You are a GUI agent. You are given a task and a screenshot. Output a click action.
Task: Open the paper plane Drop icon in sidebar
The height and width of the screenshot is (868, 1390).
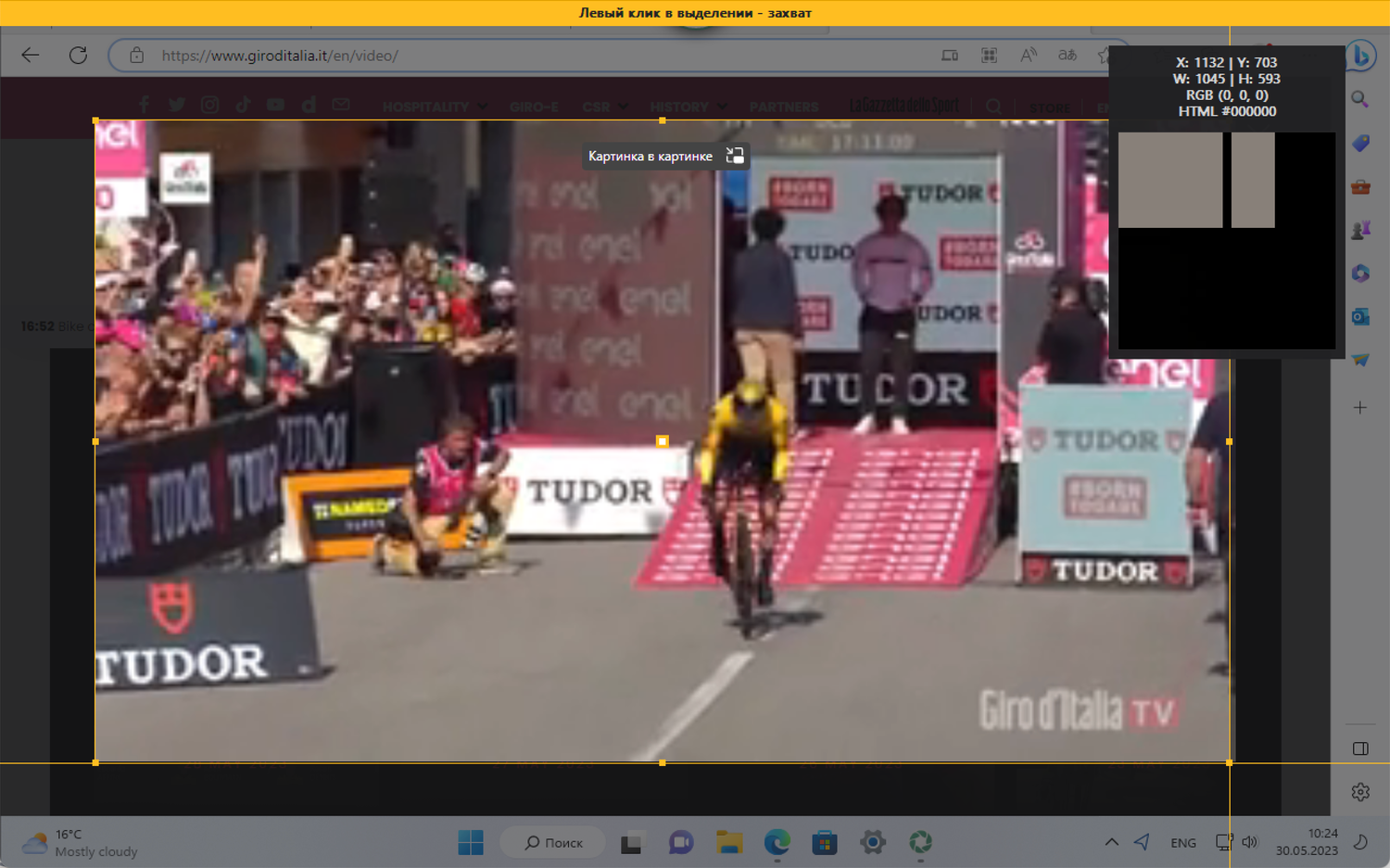click(x=1360, y=360)
